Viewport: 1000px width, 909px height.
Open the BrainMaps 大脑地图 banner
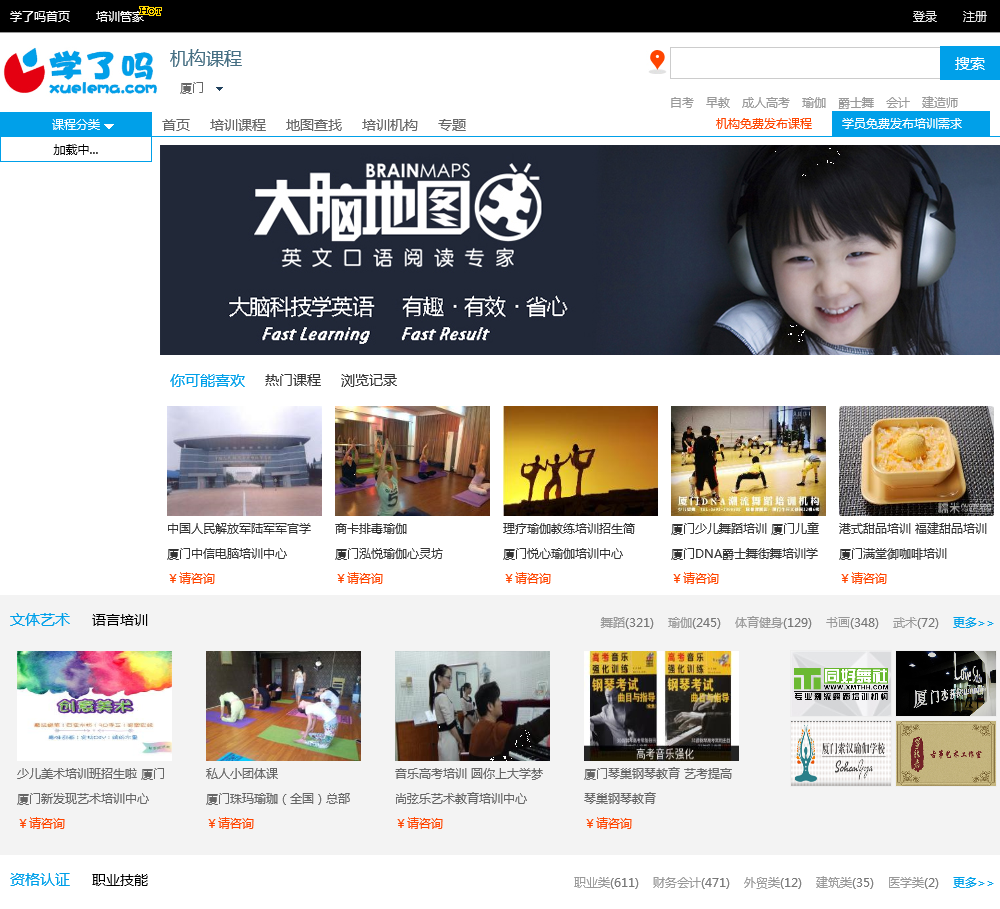click(x=580, y=250)
